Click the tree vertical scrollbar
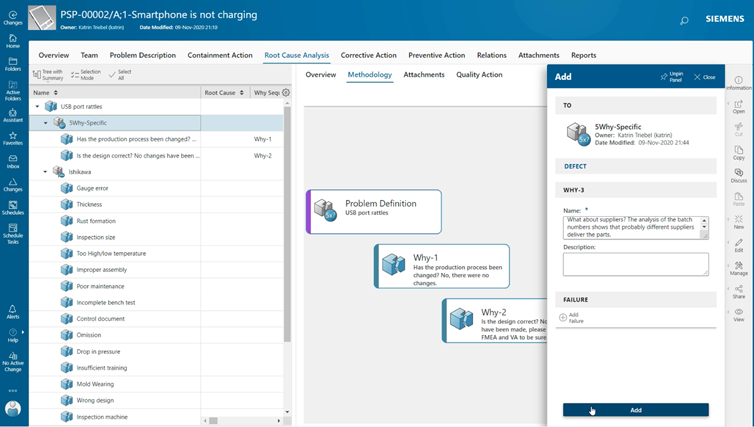The width and height of the screenshot is (754, 427). (x=287, y=224)
